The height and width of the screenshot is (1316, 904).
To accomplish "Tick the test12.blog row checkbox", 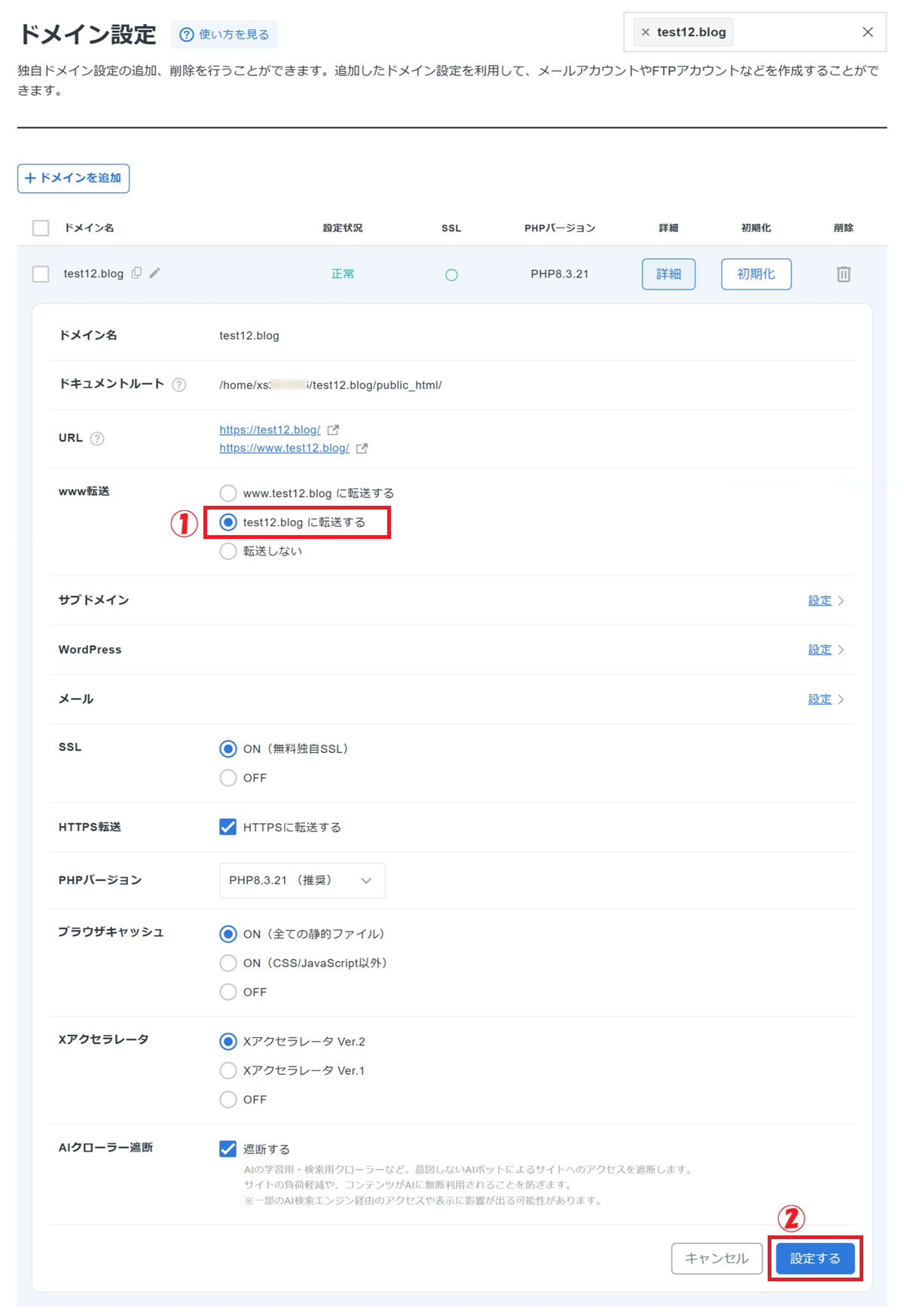I will point(41,274).
